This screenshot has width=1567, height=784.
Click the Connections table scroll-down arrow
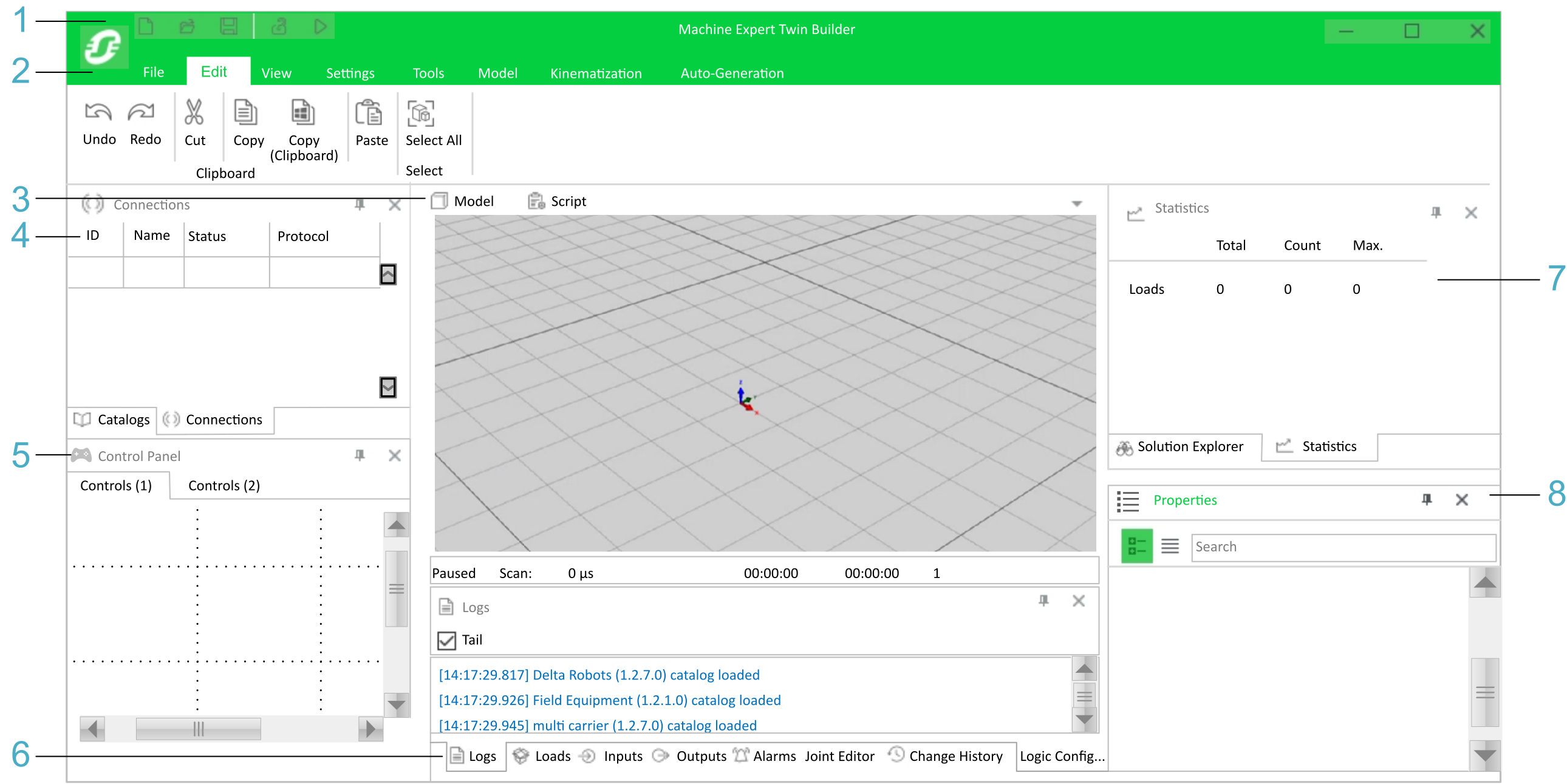pyautogui.click(x=388, y=387)
